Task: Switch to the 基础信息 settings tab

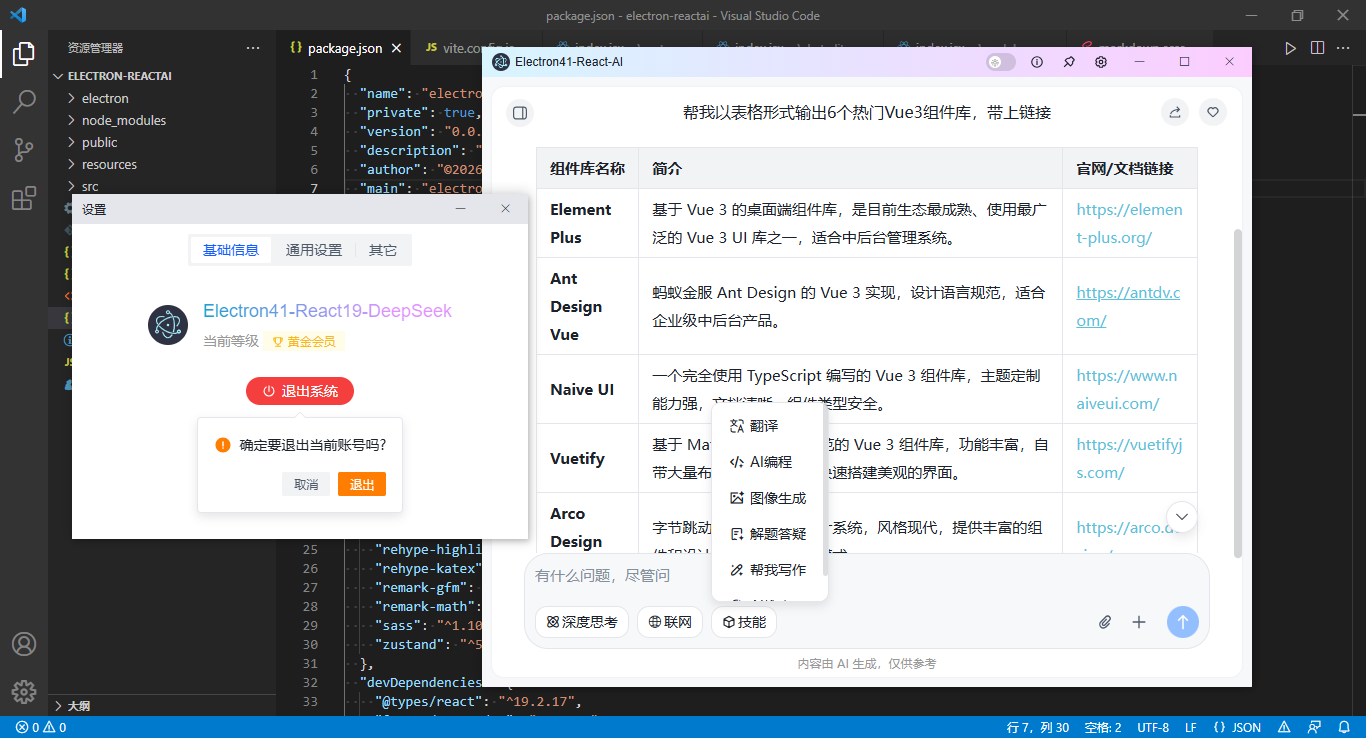Action: (x=231, y=250)
